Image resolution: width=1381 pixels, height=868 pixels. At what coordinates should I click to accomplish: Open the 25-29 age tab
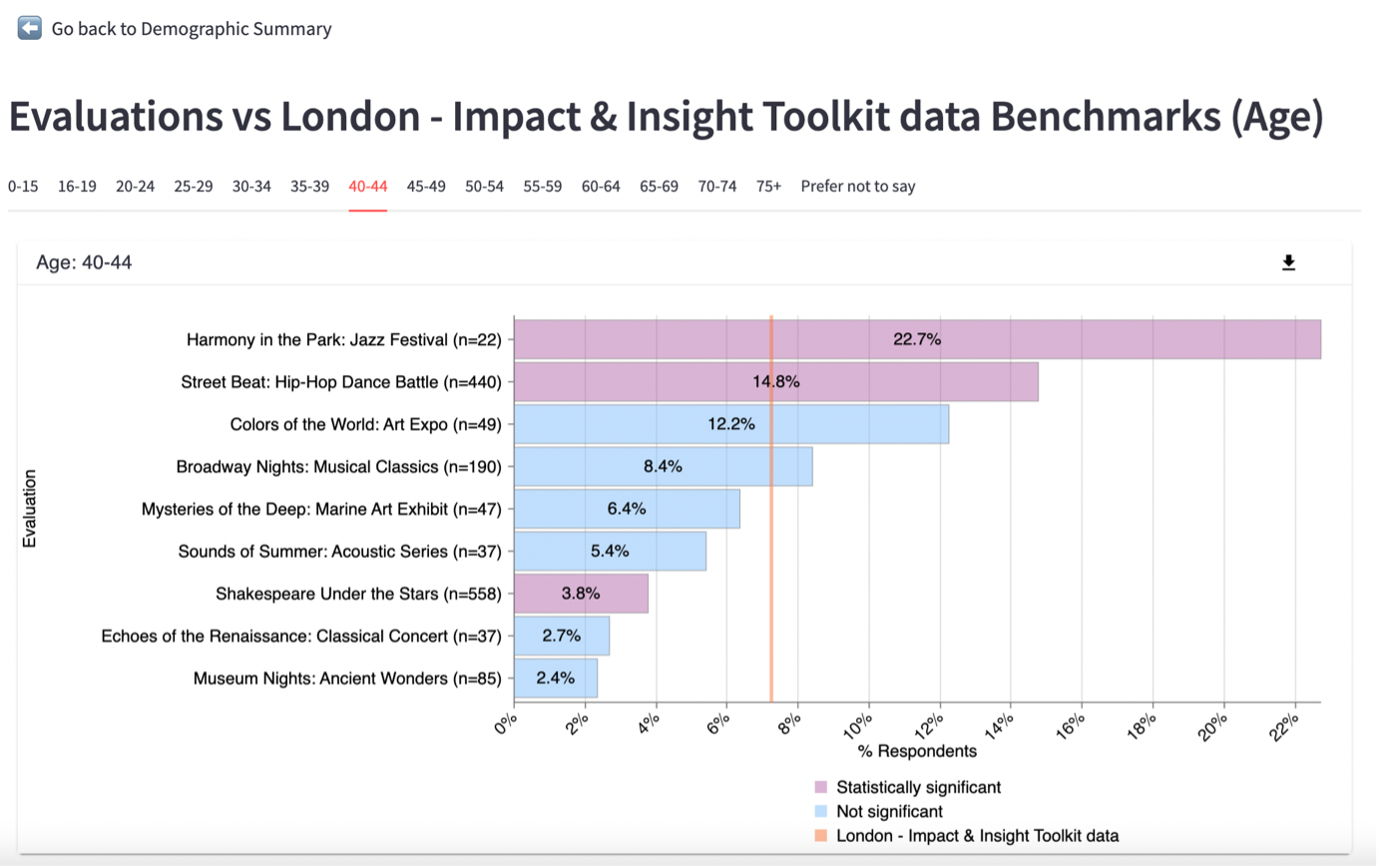click(x=193, y=187)
